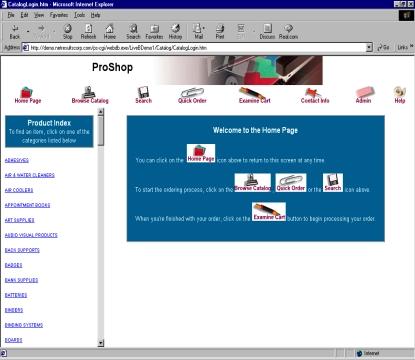Select the BATTERIES category link

tap(16, 295)
